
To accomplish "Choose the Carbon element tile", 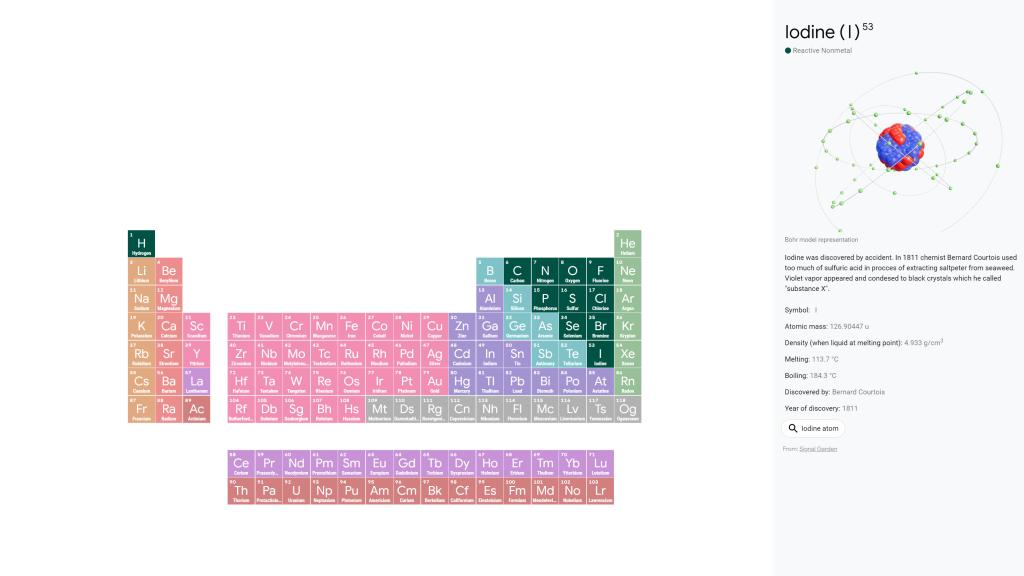I will click(x=517, y=271).
